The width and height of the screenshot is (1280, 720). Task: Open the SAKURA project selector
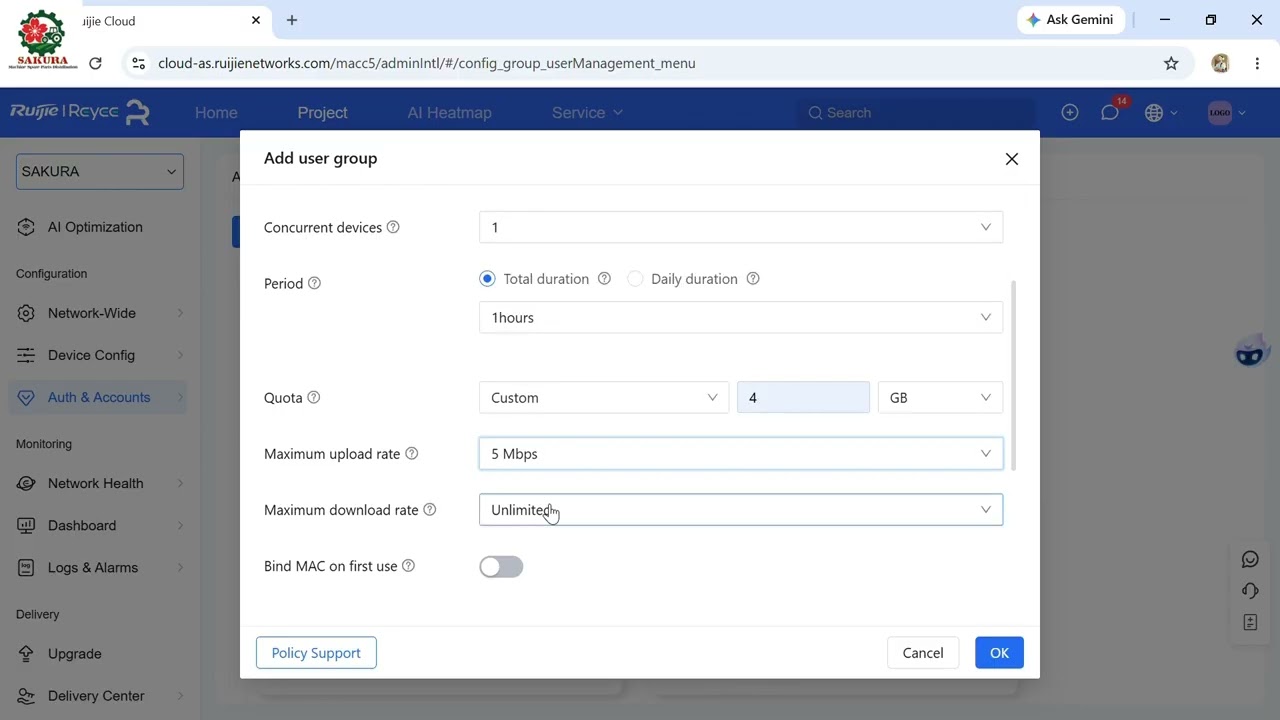[100, 171]
